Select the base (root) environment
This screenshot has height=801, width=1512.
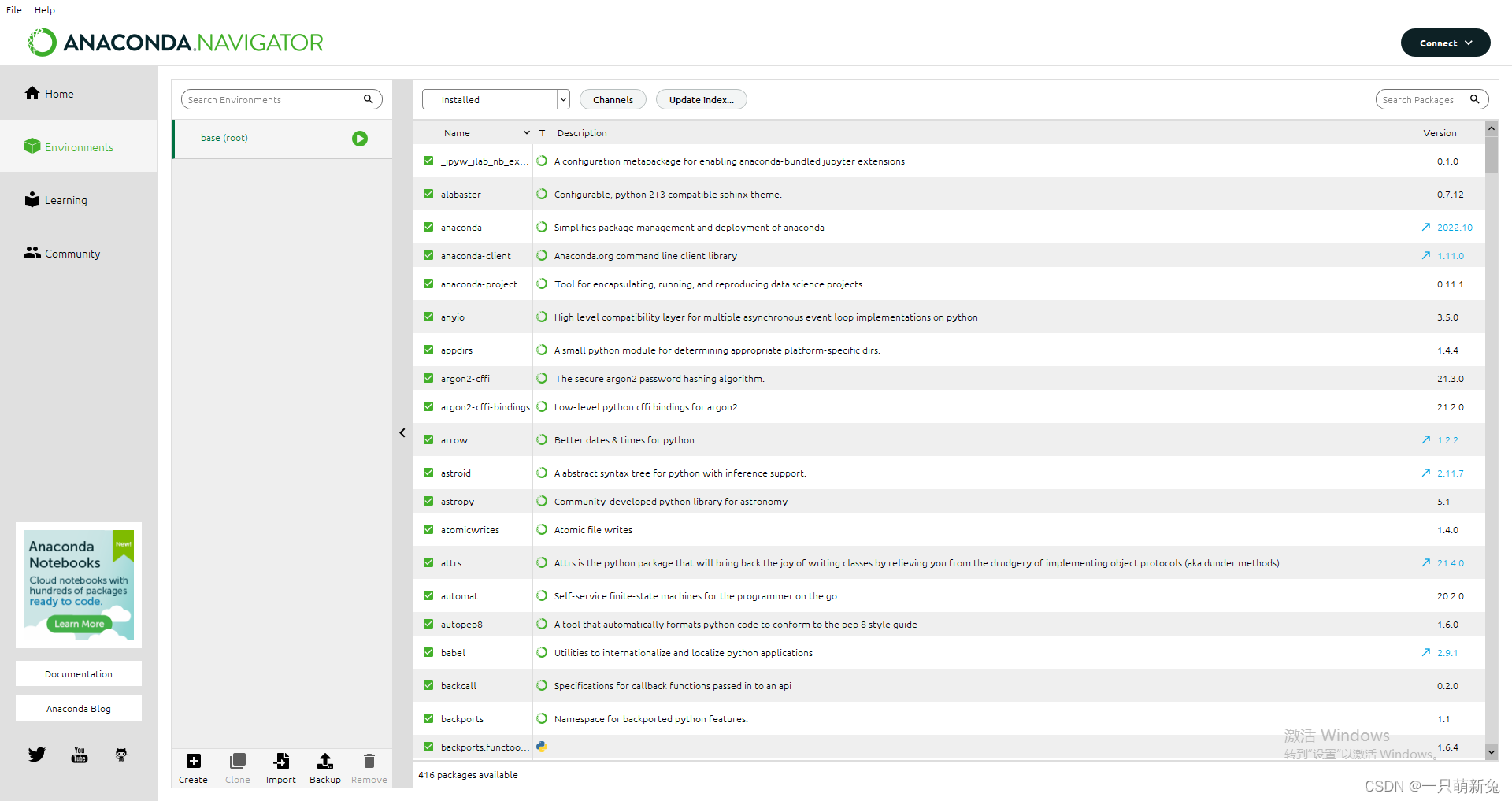click(x=282, y=139)
